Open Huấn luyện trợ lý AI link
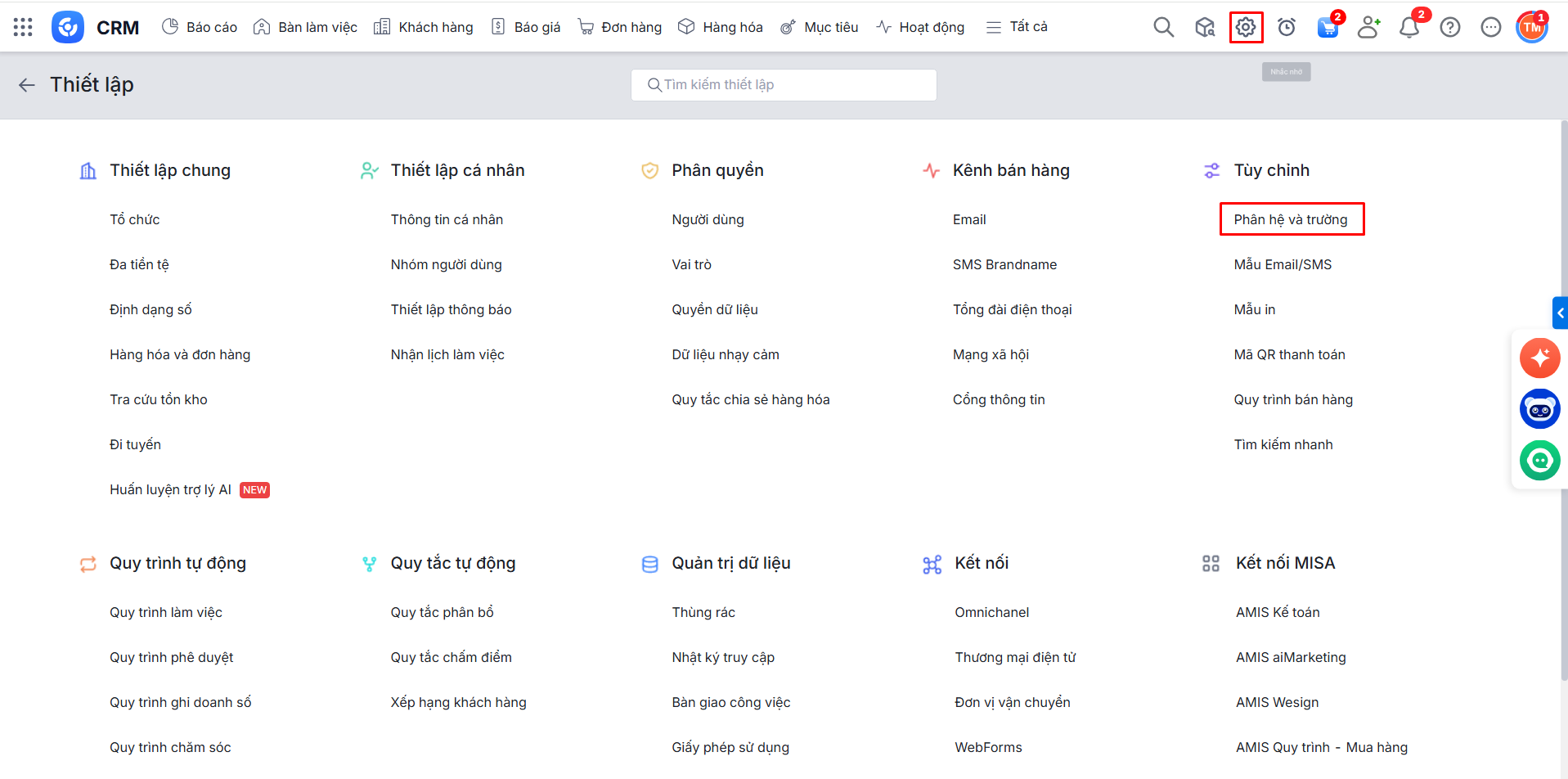This screenshot has height=779, width=1568. pyautogui.click(x=170, y=489)
